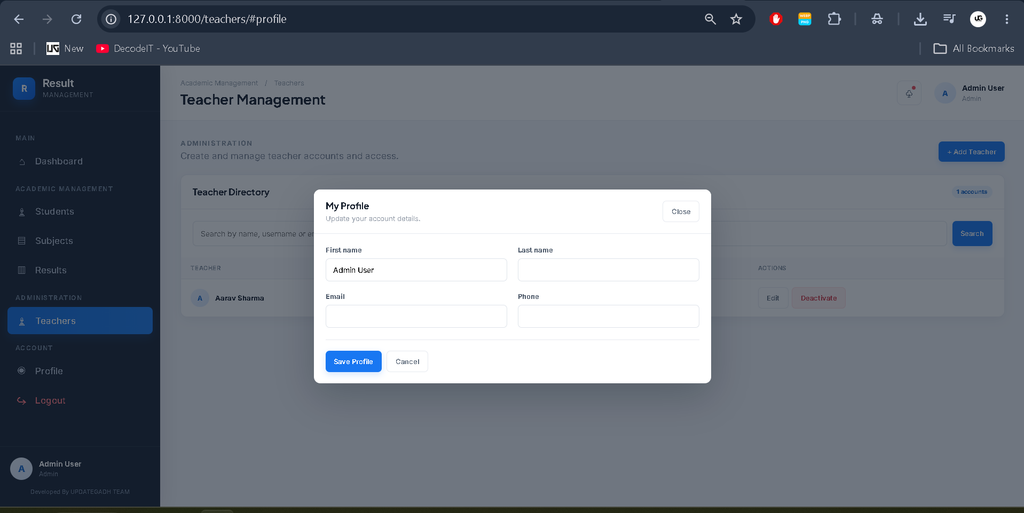This screenshot has width=1024, height=513.
Task: Open Results in the sidebar
Action: pos(80,270)
